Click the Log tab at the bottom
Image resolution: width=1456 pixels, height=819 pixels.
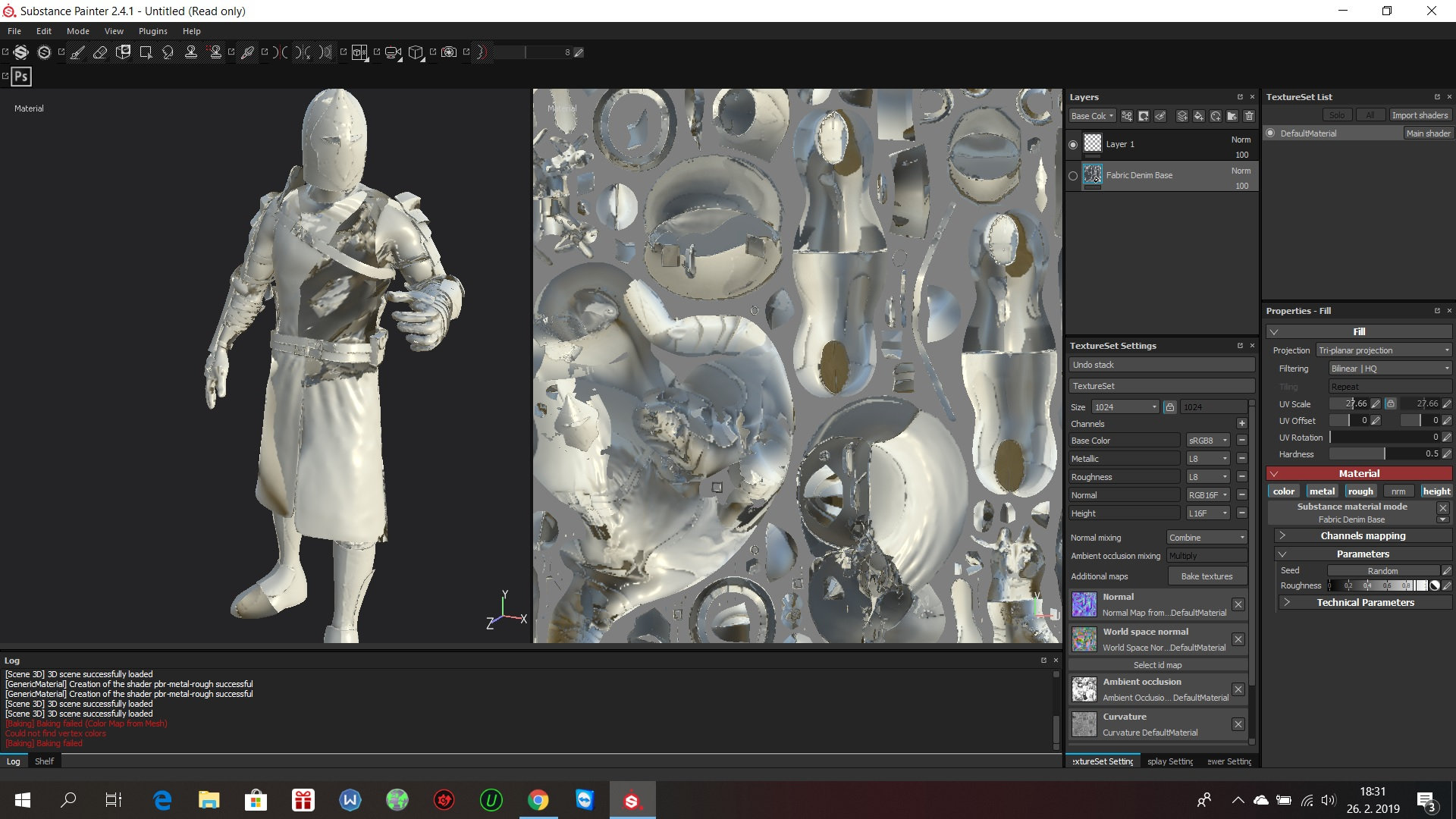[14, 760]
